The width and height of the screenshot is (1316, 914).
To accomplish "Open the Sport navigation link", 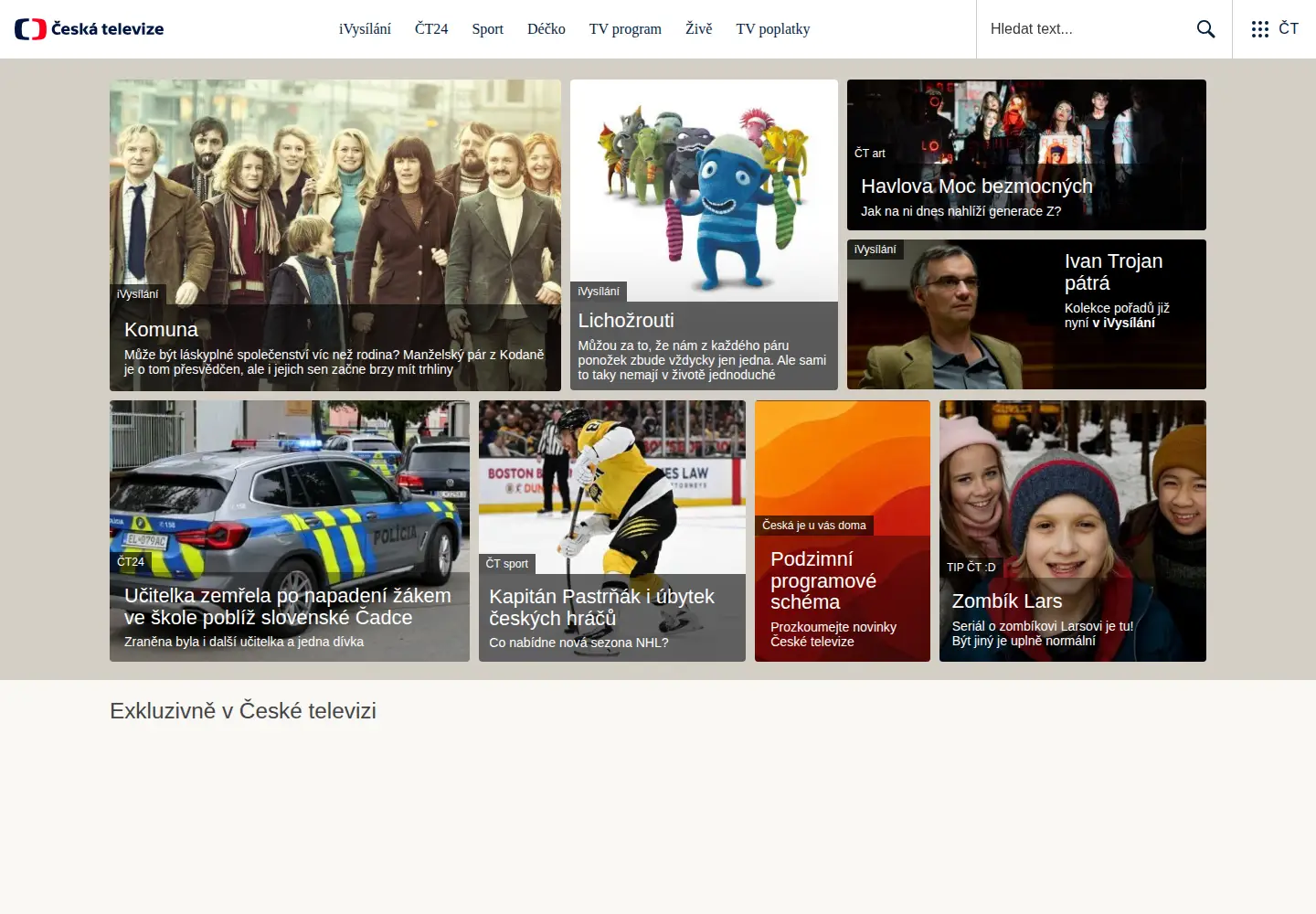I will click(x=488, y=29).
